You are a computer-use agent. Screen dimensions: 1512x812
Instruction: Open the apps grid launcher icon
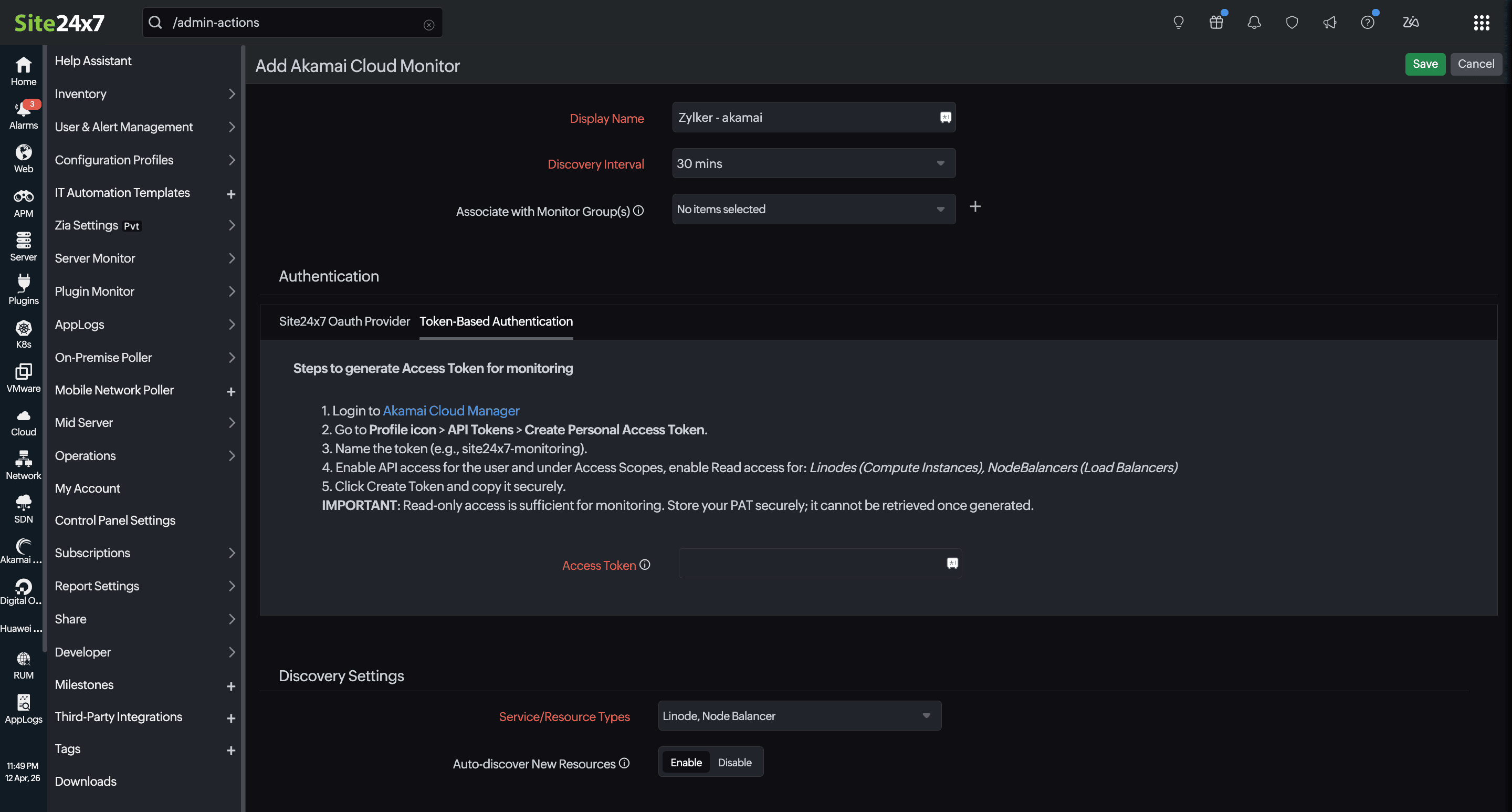pos(1481,22)
